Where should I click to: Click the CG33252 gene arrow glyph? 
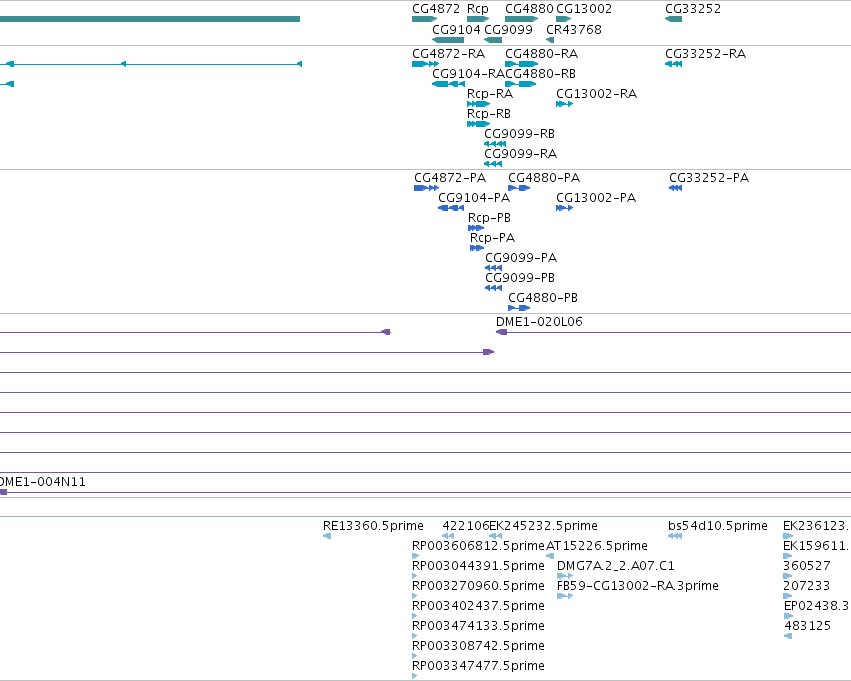pyautogui.click(x=674, y=19)
